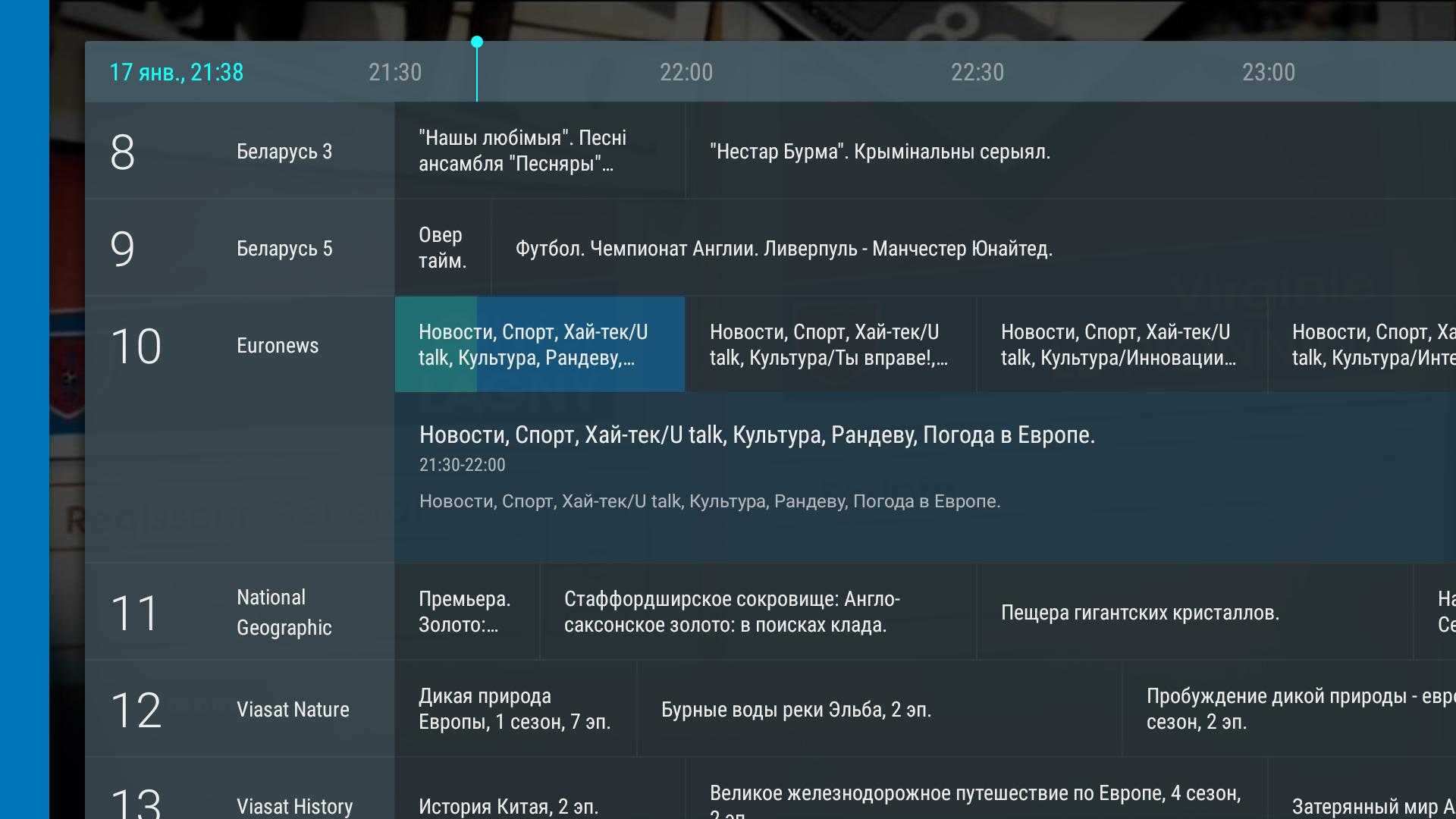Select Беларусь 5 channel row

(x=284, y=249)
